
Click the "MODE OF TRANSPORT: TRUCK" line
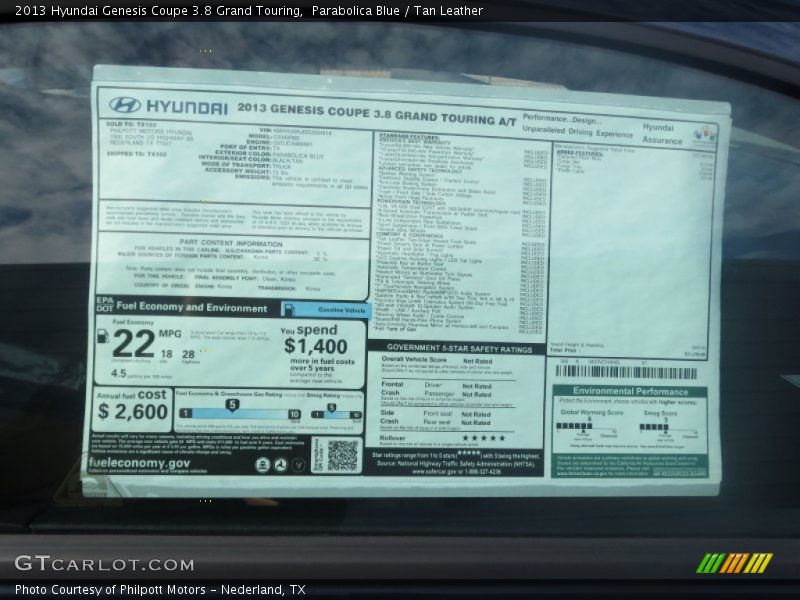click(246, 165)
